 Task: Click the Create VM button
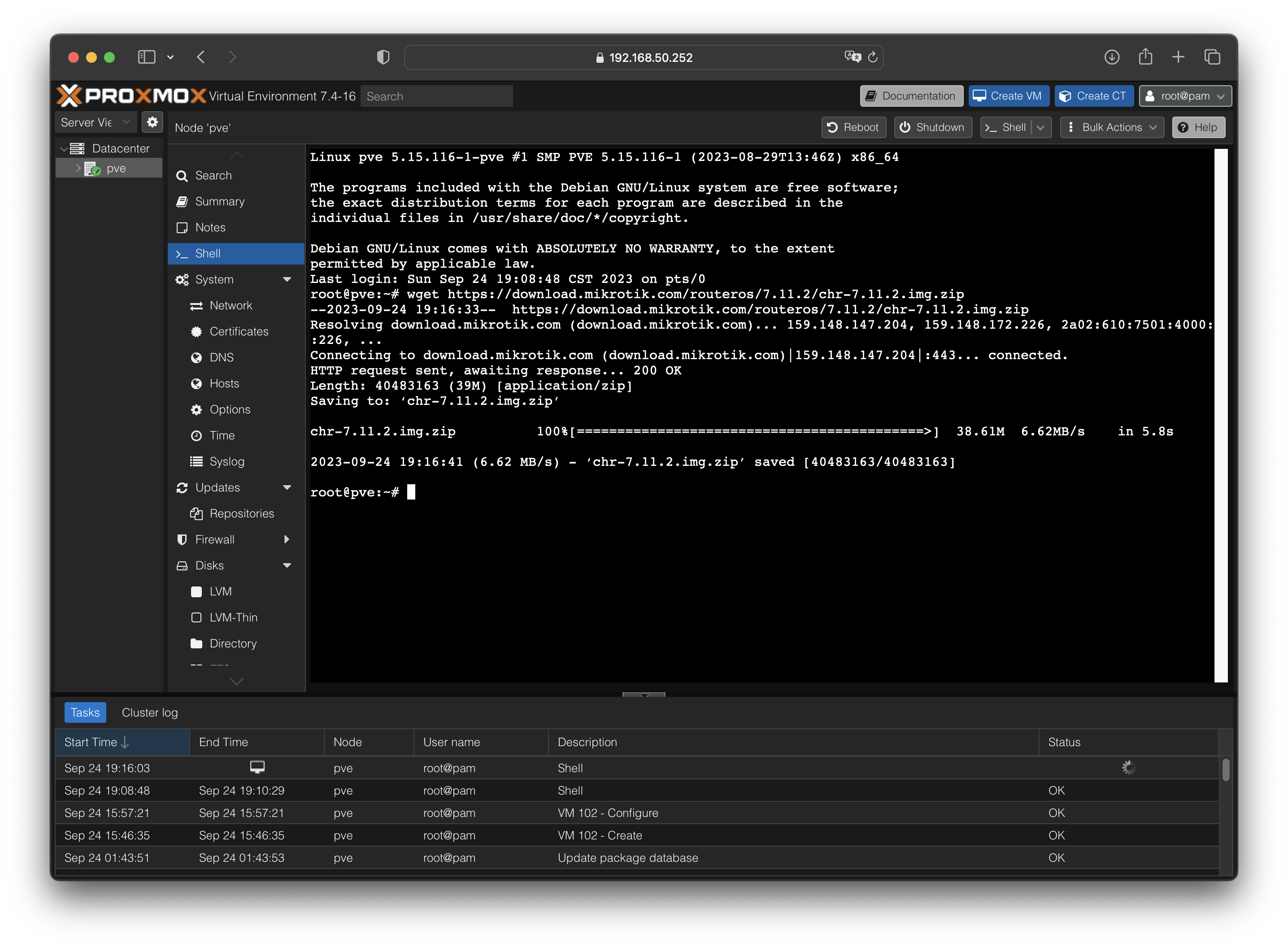pos(1008,96)
